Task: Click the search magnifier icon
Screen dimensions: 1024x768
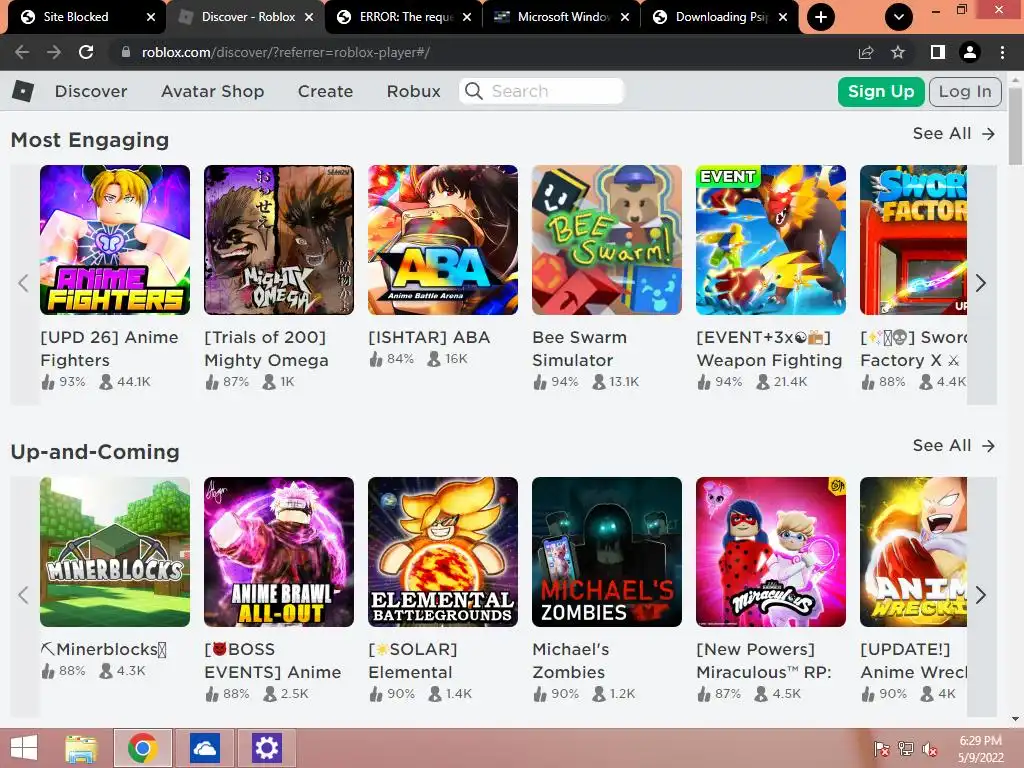Action: [473, 91]
